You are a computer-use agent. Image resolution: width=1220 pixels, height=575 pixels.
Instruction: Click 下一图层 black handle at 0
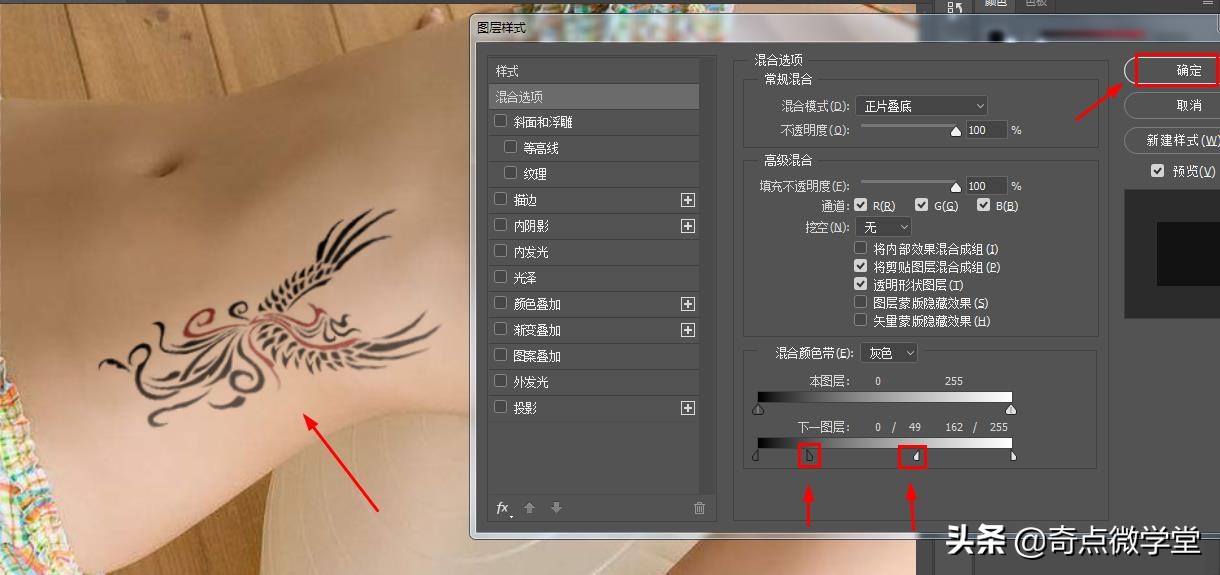pos(755,457)
